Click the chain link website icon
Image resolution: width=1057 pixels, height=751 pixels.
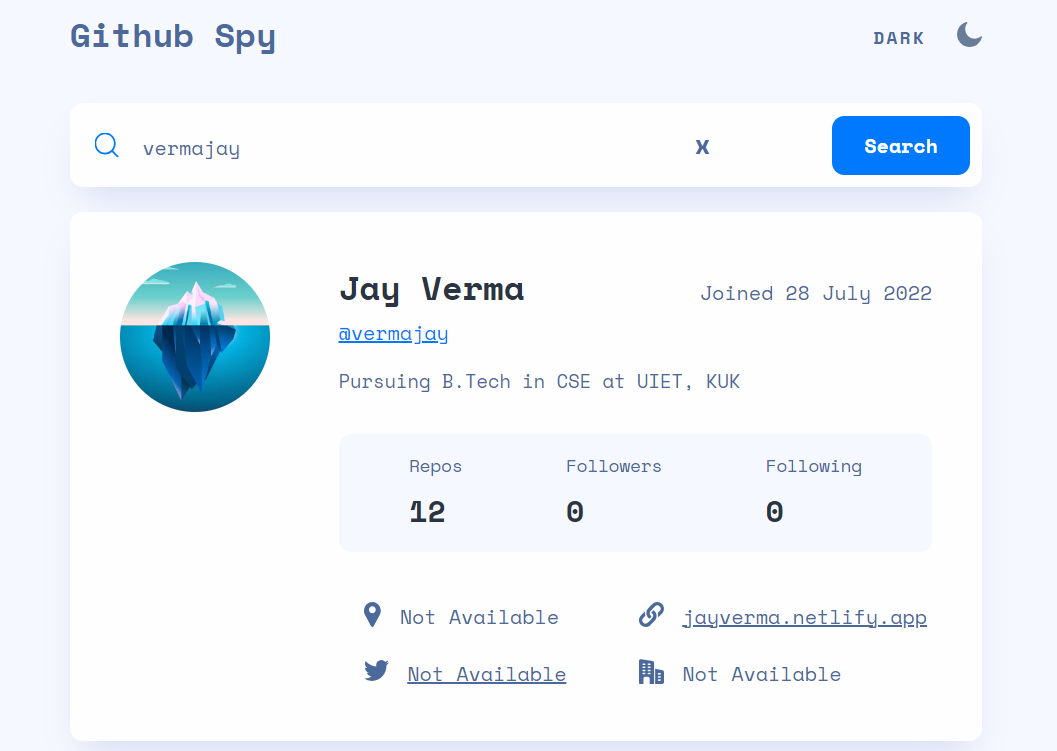(x=651, y=615)
